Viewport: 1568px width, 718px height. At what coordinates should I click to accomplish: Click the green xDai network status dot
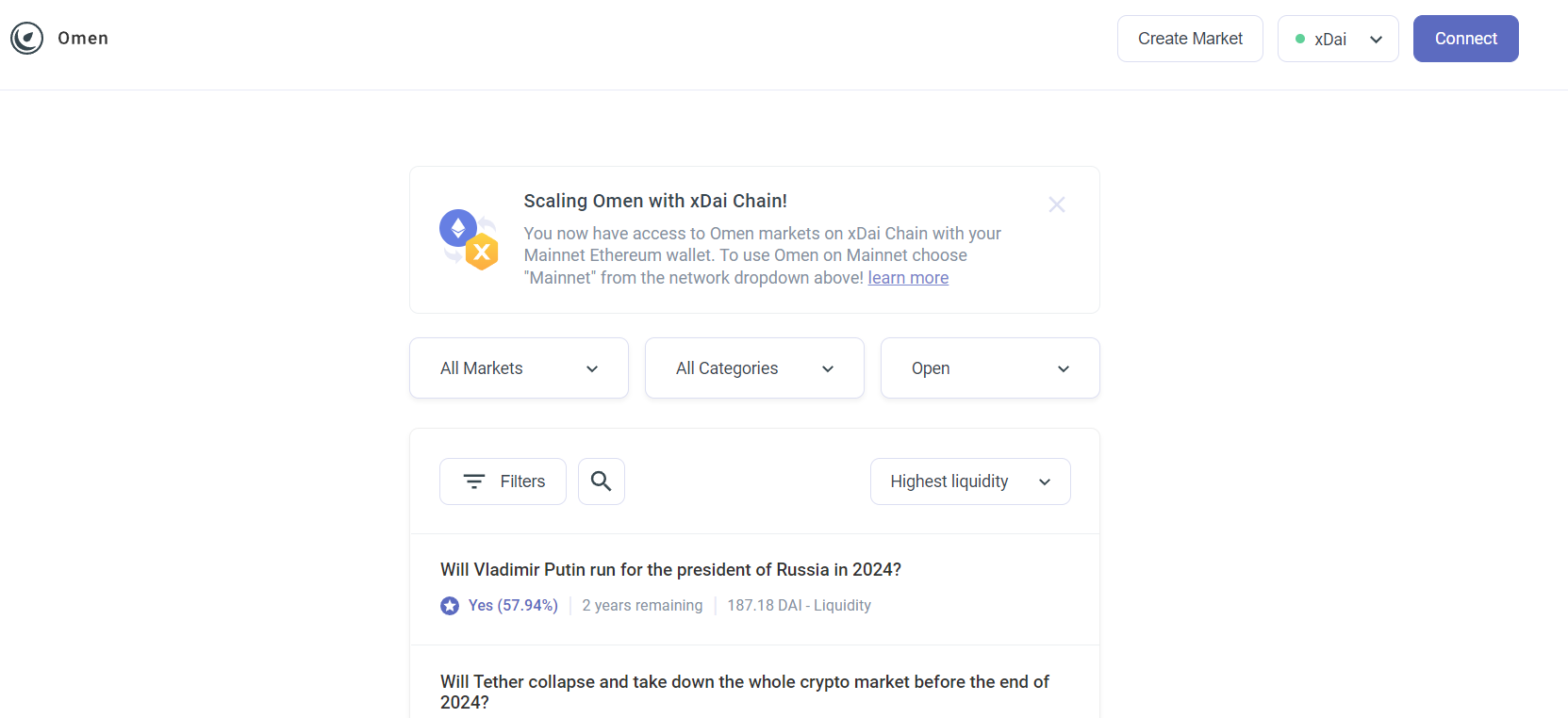pyautogui.click(x=1300, y=39)
